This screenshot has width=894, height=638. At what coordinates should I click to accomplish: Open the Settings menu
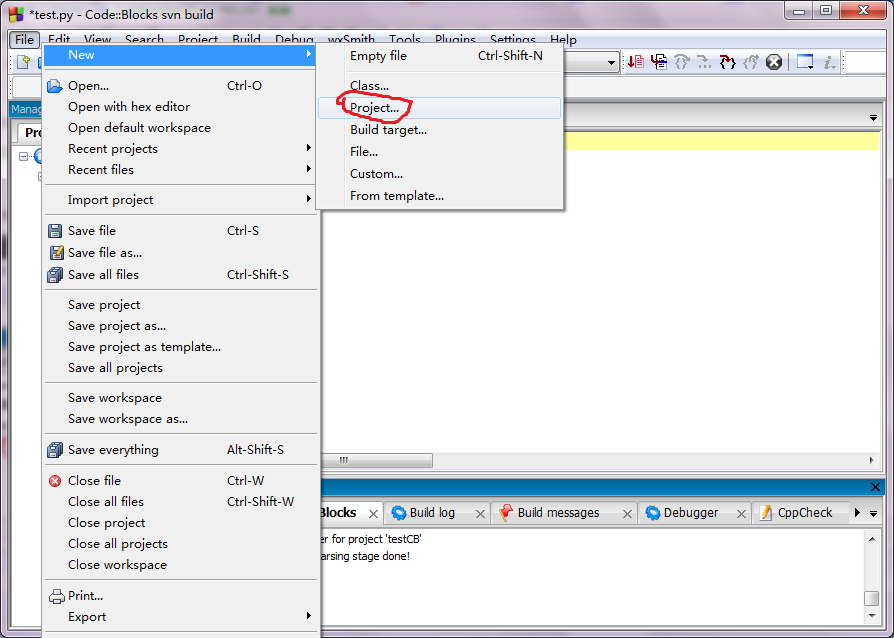coord(513,39)
